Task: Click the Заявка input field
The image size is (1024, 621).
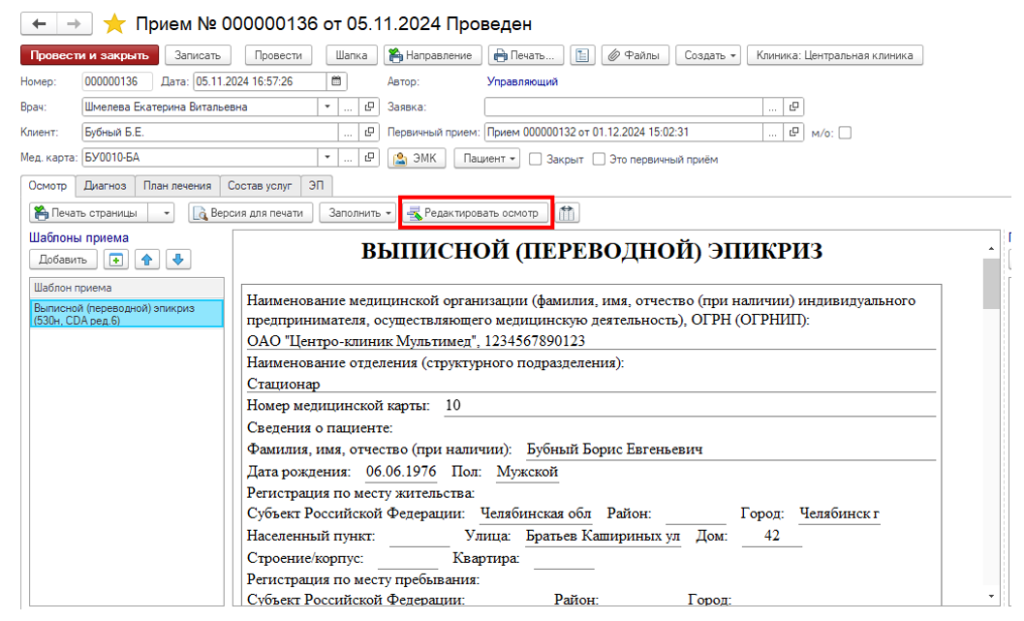Action: tap(623, 107)
